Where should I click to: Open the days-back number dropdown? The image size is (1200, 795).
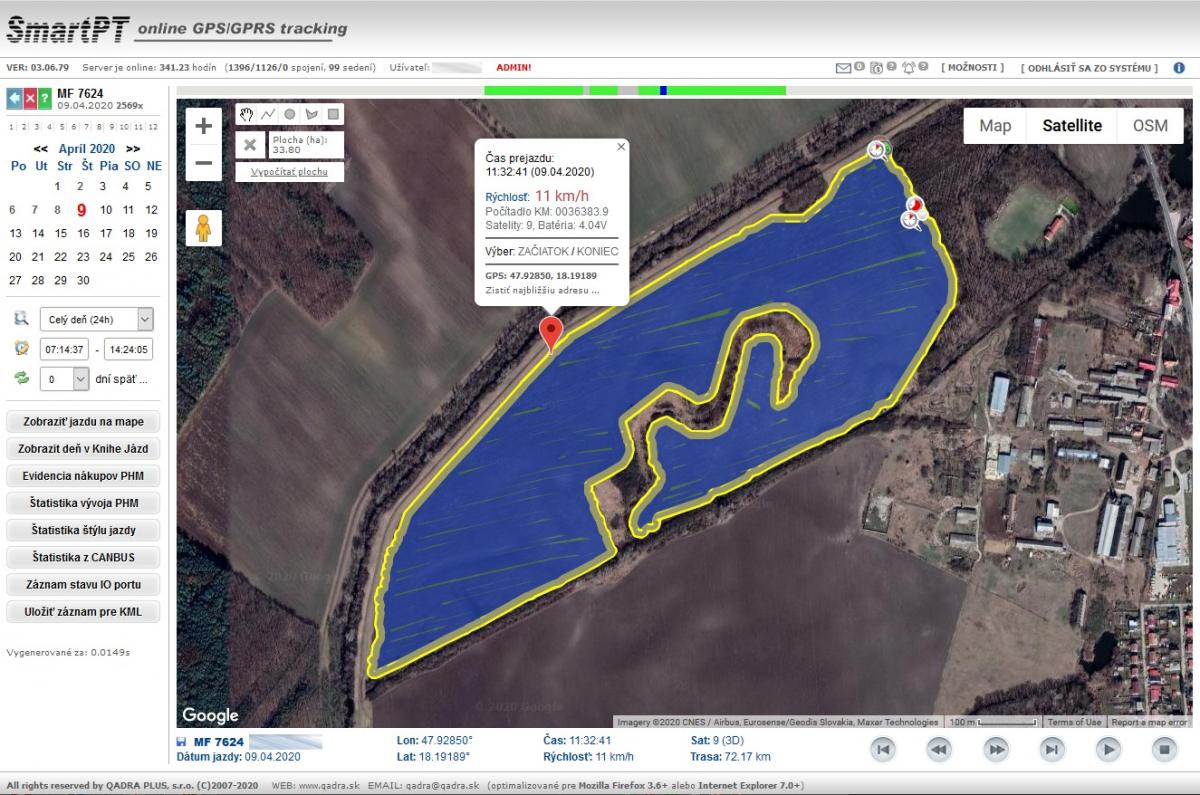click(64, 379)
